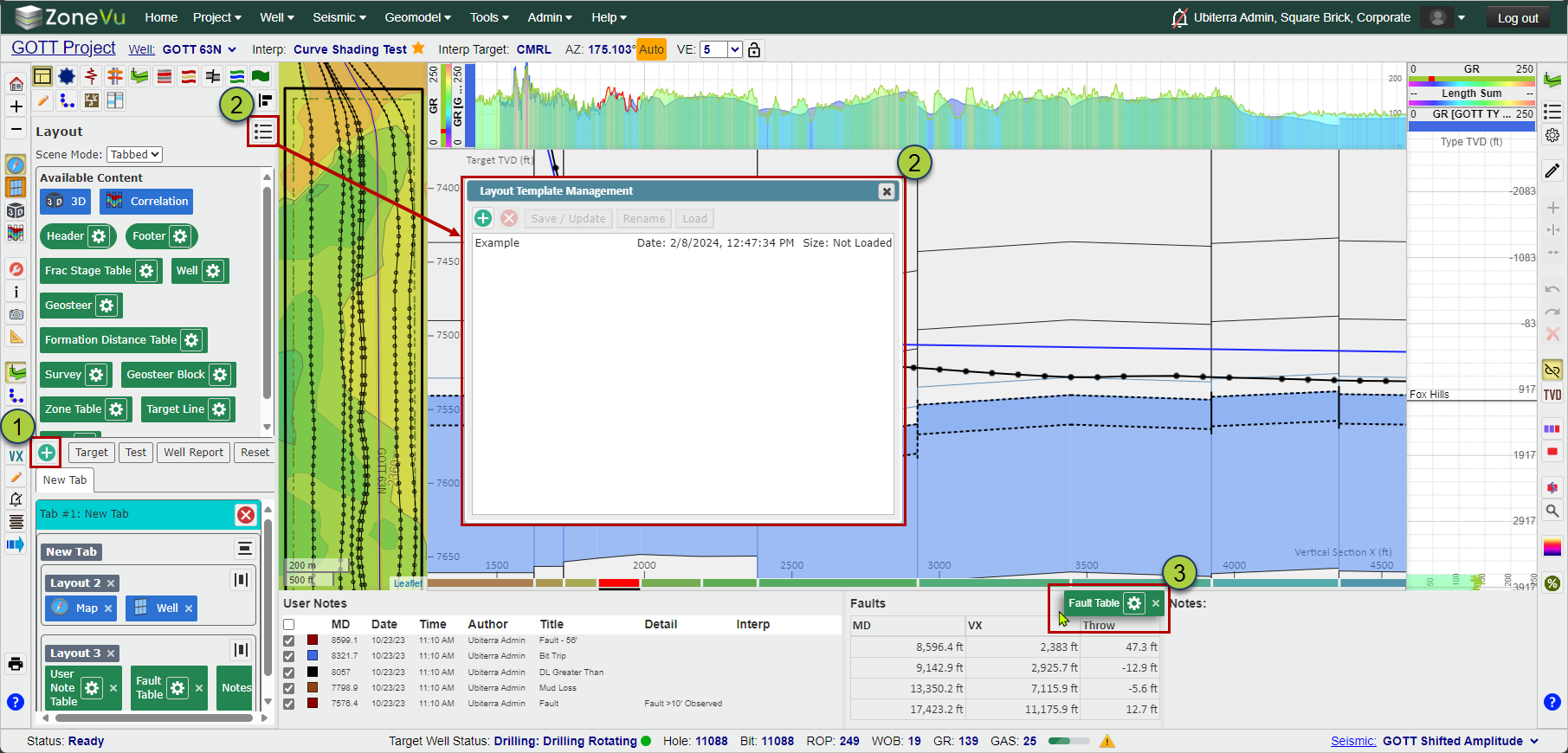The height and width of the screenshot is (753, 1568).
Task: Click the notification bell icon in header
Action: [x=1179, y=17]
